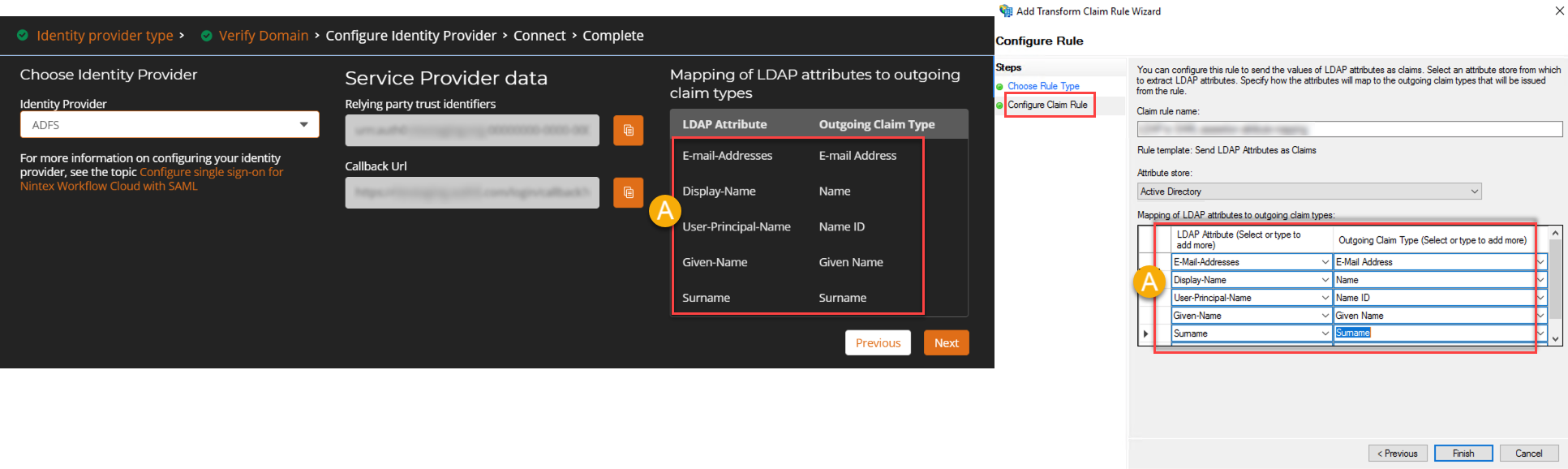Image resolution: width=1568 pixels, height=469 pixels.
Task: Click the wizard window icon in title bar
Action: (1006, 11)
